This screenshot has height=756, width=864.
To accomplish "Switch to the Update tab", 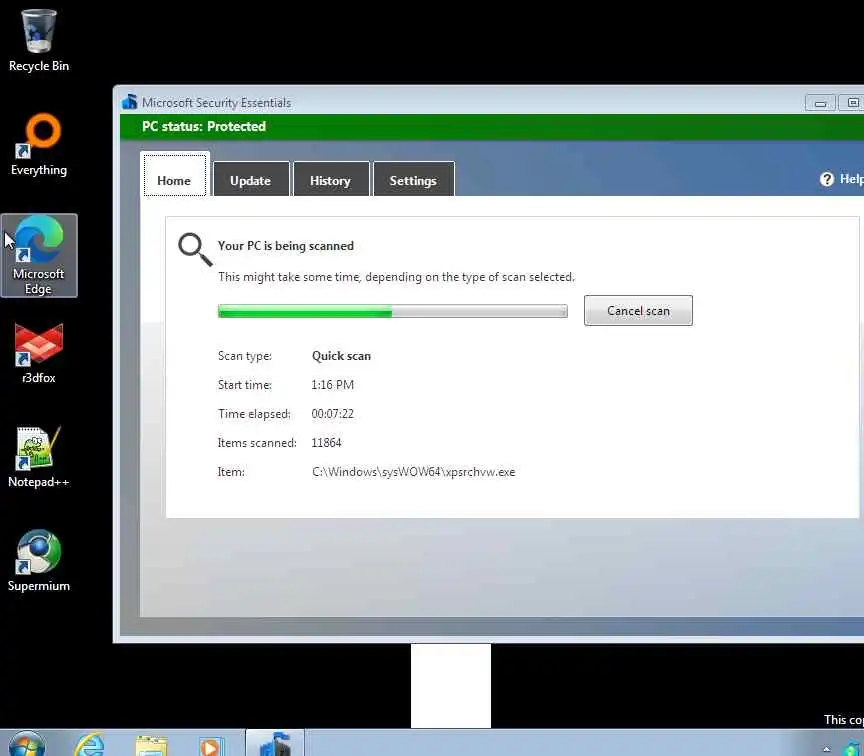I will tap(251, 179).
